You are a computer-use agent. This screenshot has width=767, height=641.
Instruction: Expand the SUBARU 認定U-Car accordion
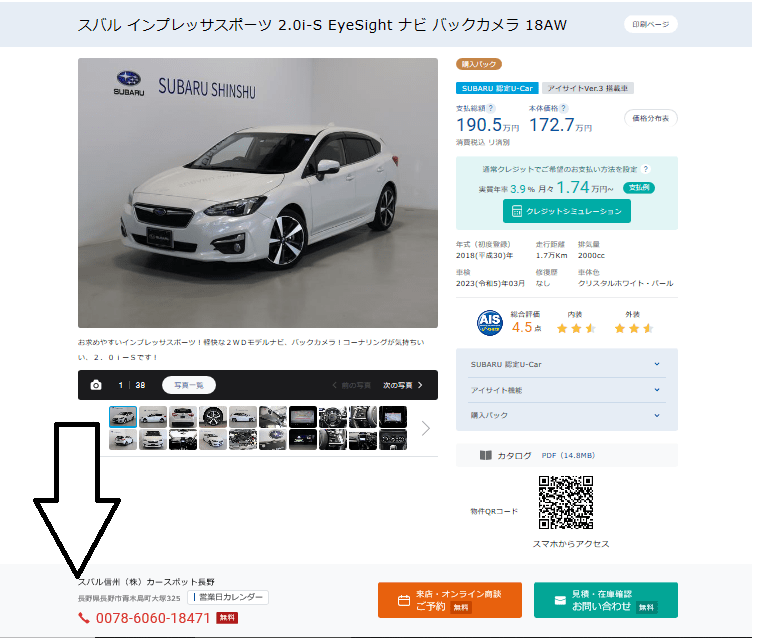[566, 365]
